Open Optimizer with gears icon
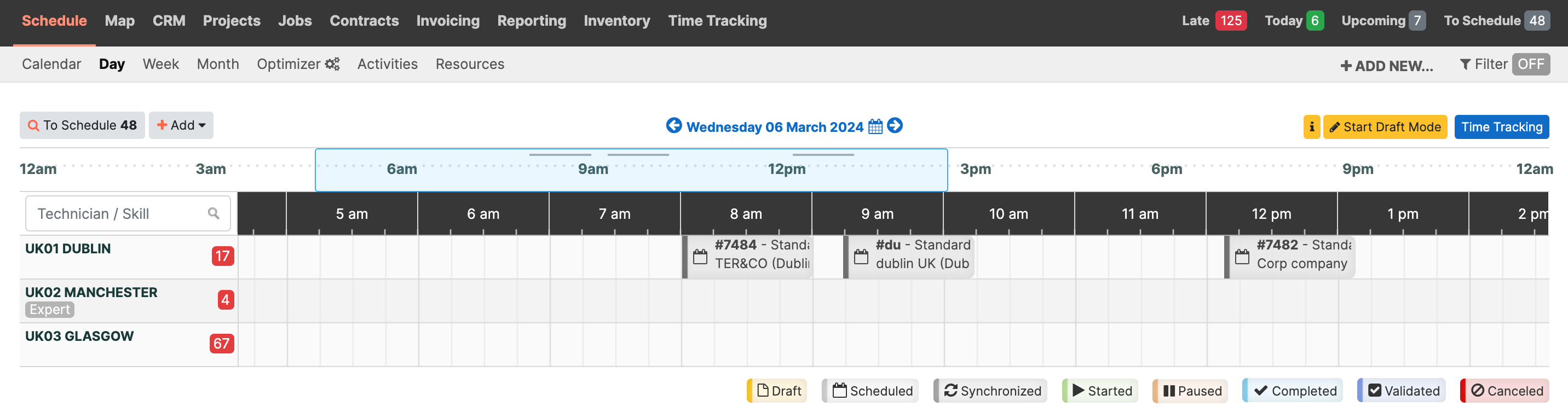 pos(298,64)
